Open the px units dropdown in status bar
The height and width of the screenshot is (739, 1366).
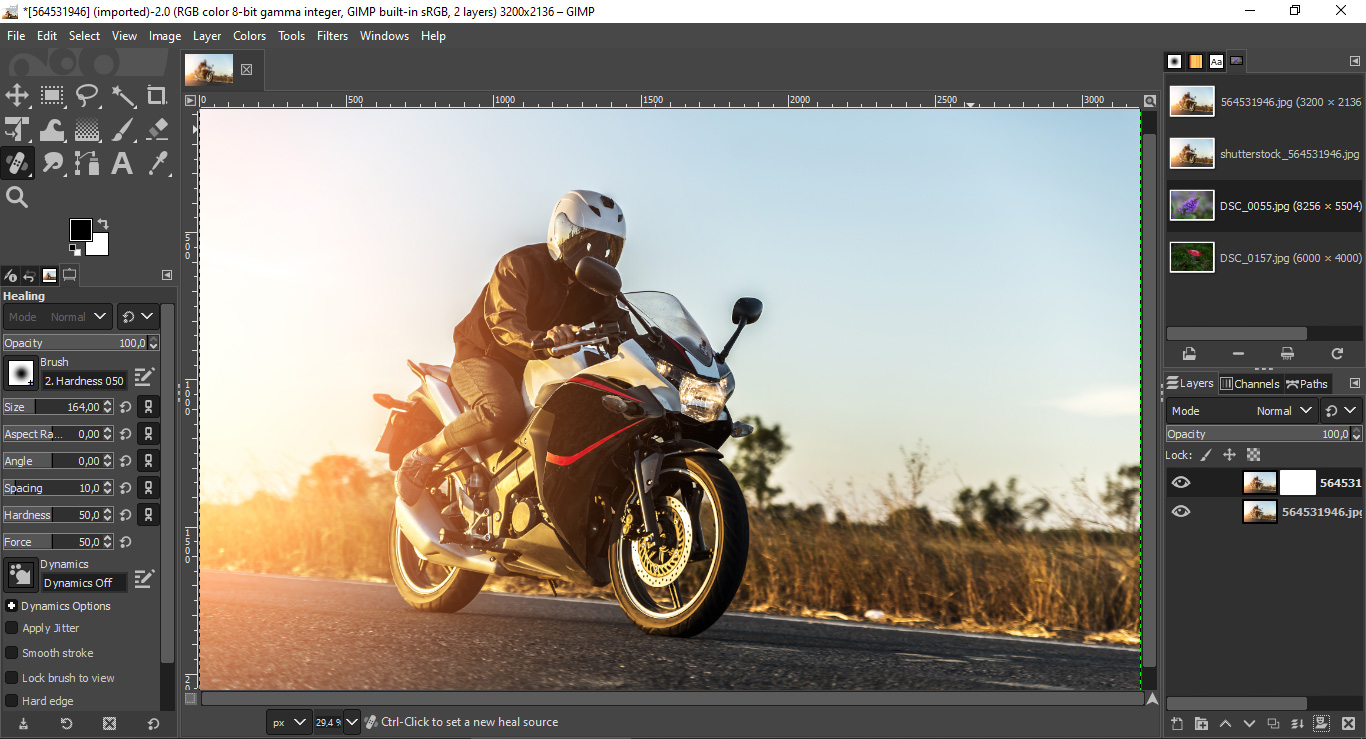pos(288,722)
